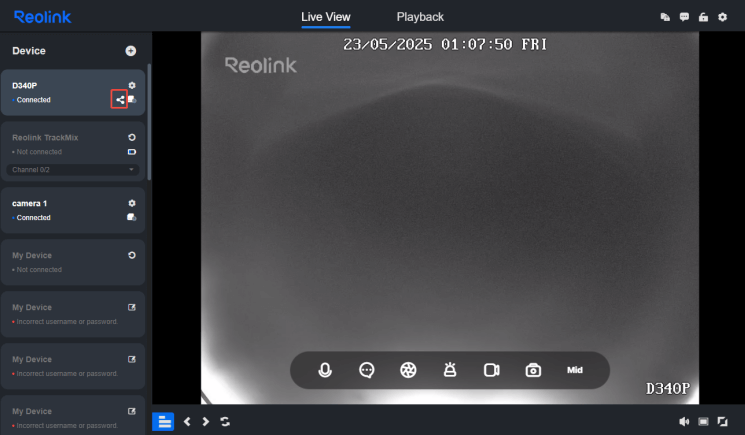This screenshot has height=435, width=745.
Task: Trigger the siren alarm icon
Action: [x=449, y=370]
